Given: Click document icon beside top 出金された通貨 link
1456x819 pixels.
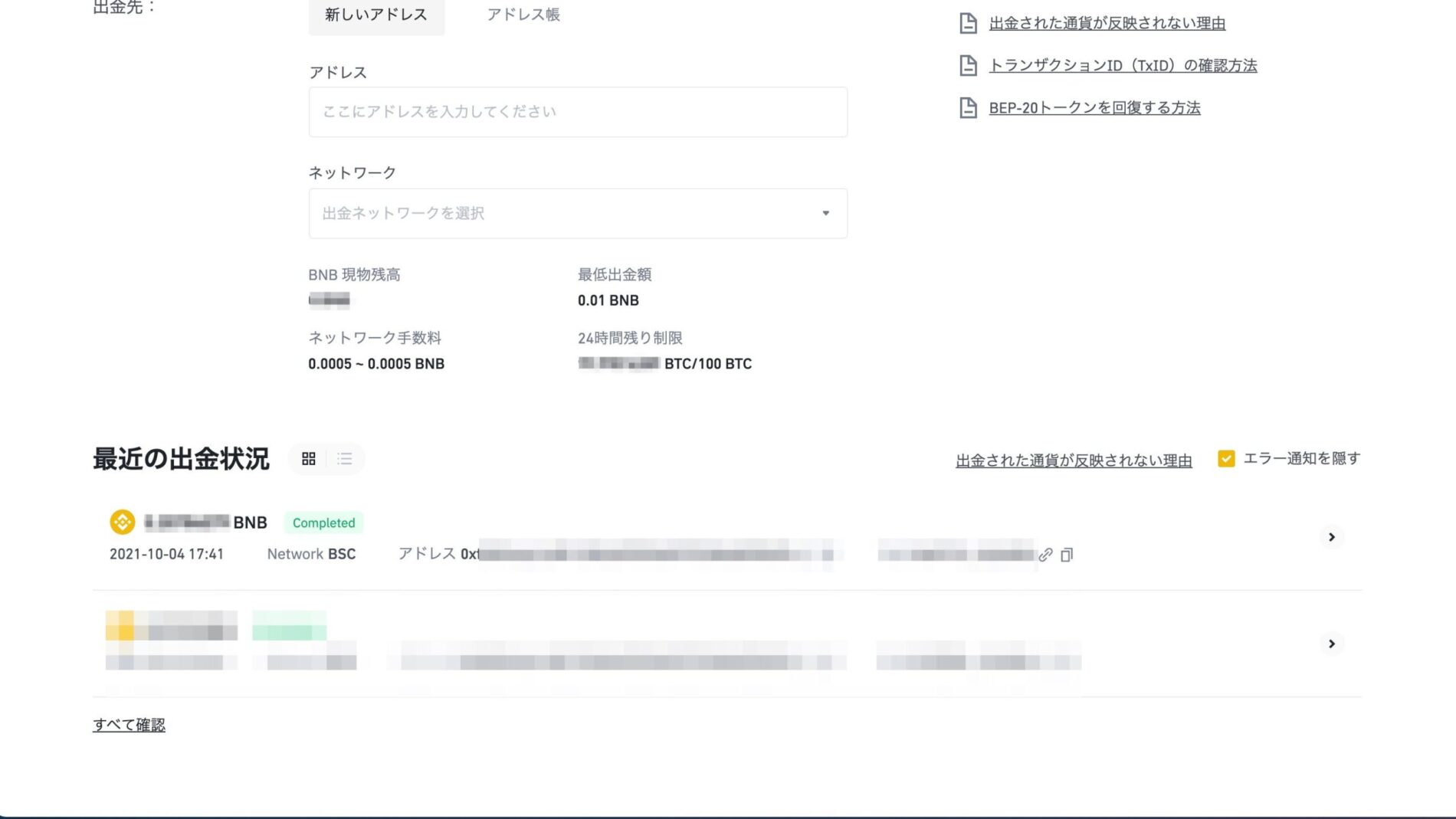Looking at the screenshot, I should click(x=968, y=24).
